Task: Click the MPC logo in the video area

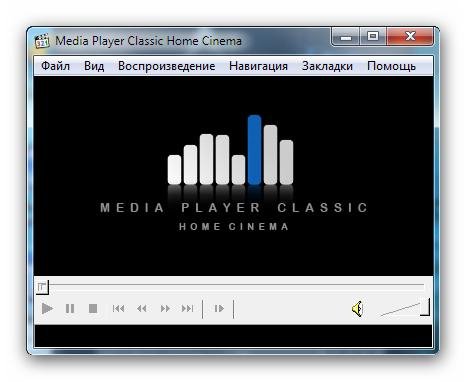Action: coord(233,173)
